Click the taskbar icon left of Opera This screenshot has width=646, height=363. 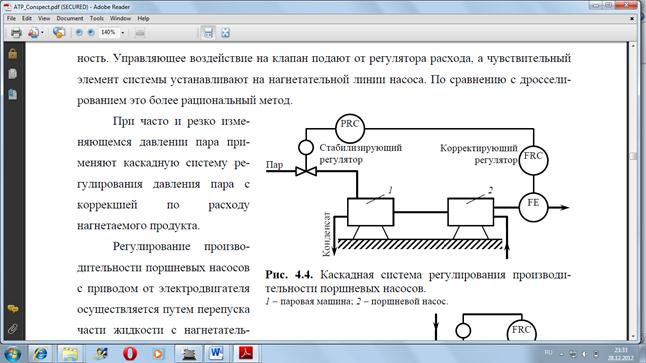point(100,354)
